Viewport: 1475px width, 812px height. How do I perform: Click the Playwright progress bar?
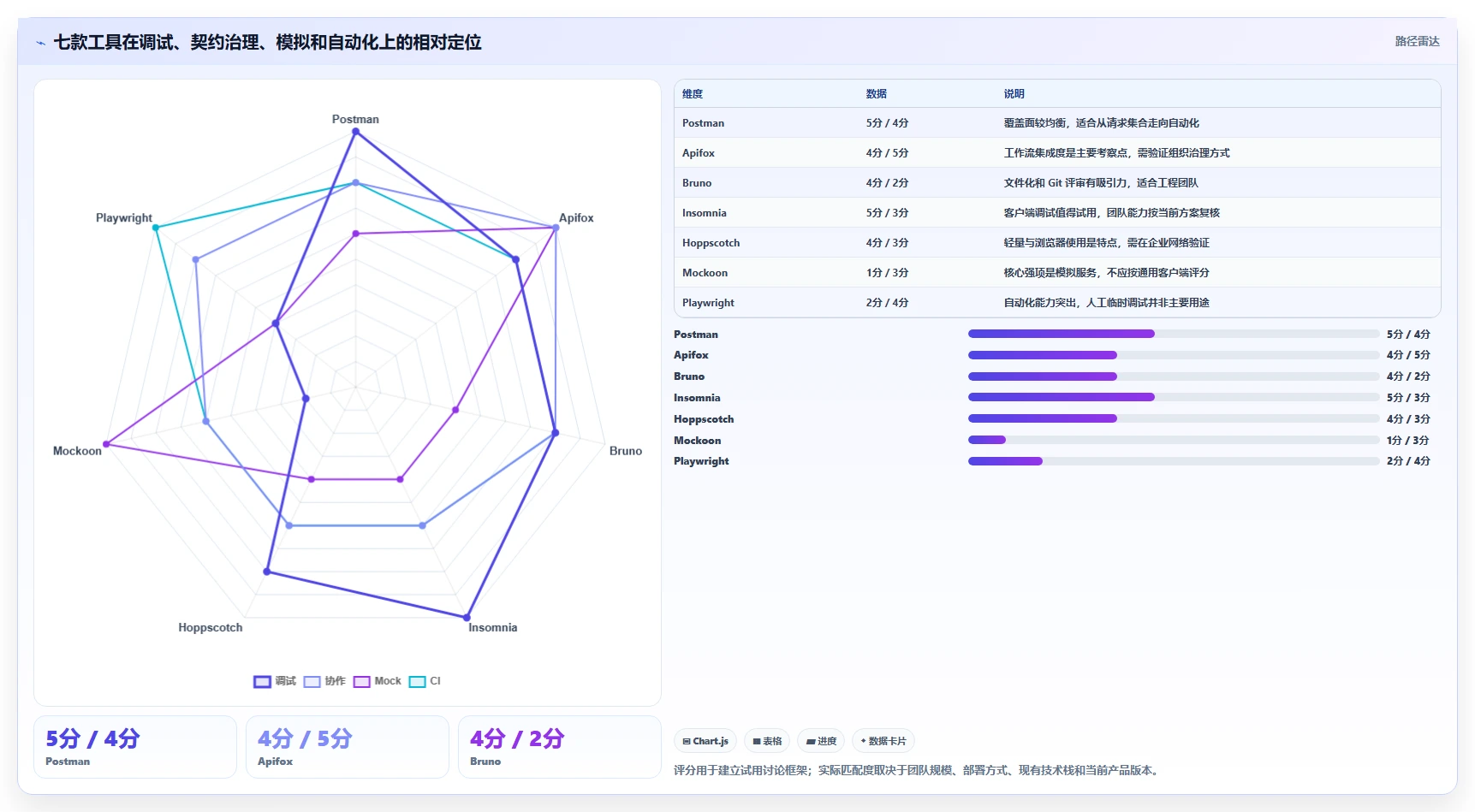(x=1174, y=461)
